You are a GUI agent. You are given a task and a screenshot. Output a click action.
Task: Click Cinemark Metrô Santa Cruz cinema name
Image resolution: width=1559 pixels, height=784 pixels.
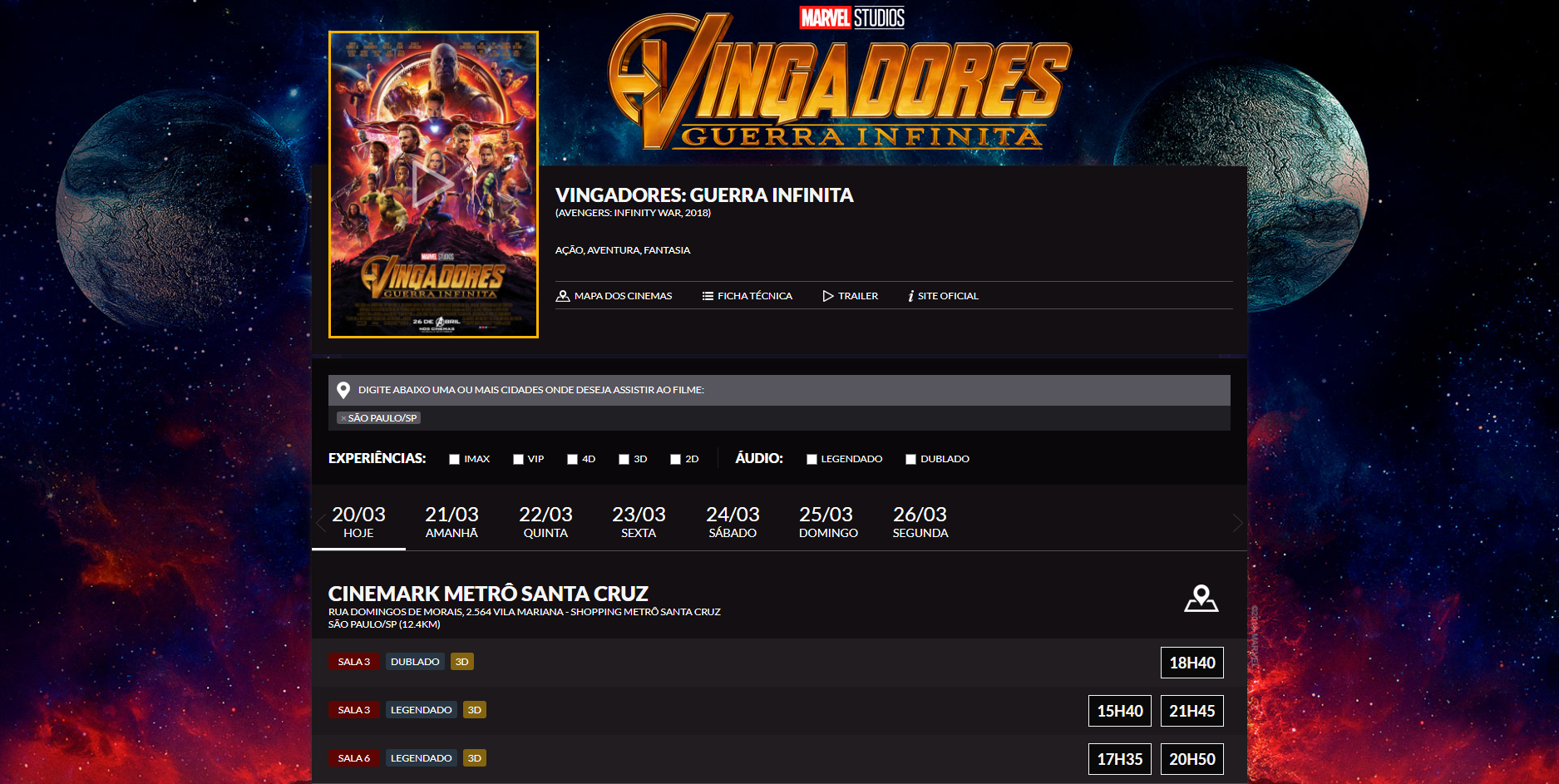488,594
